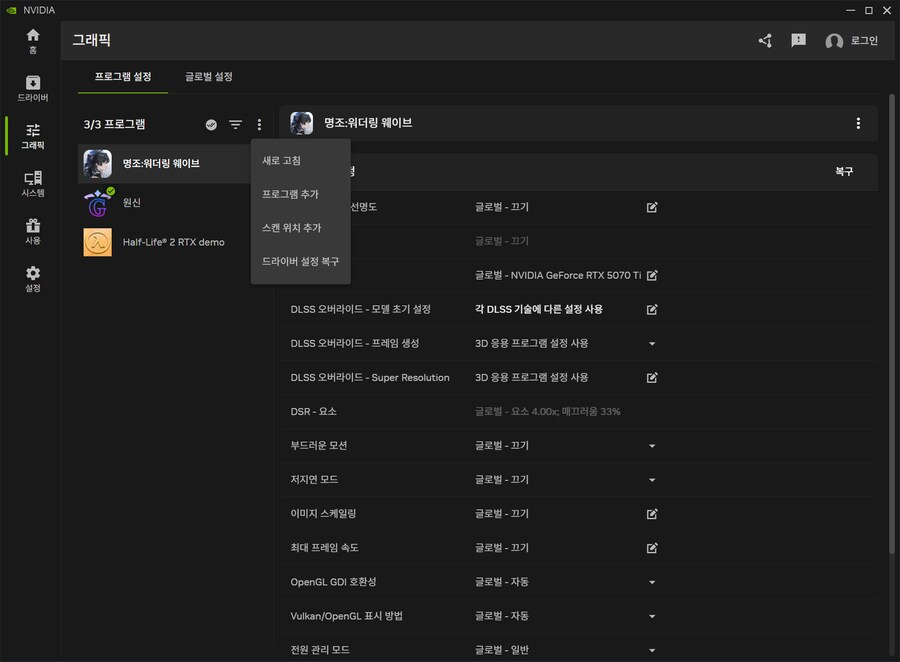Click the 로그인 text link
This screenshot has width=900, height=662.
click(x=864, y=41)
